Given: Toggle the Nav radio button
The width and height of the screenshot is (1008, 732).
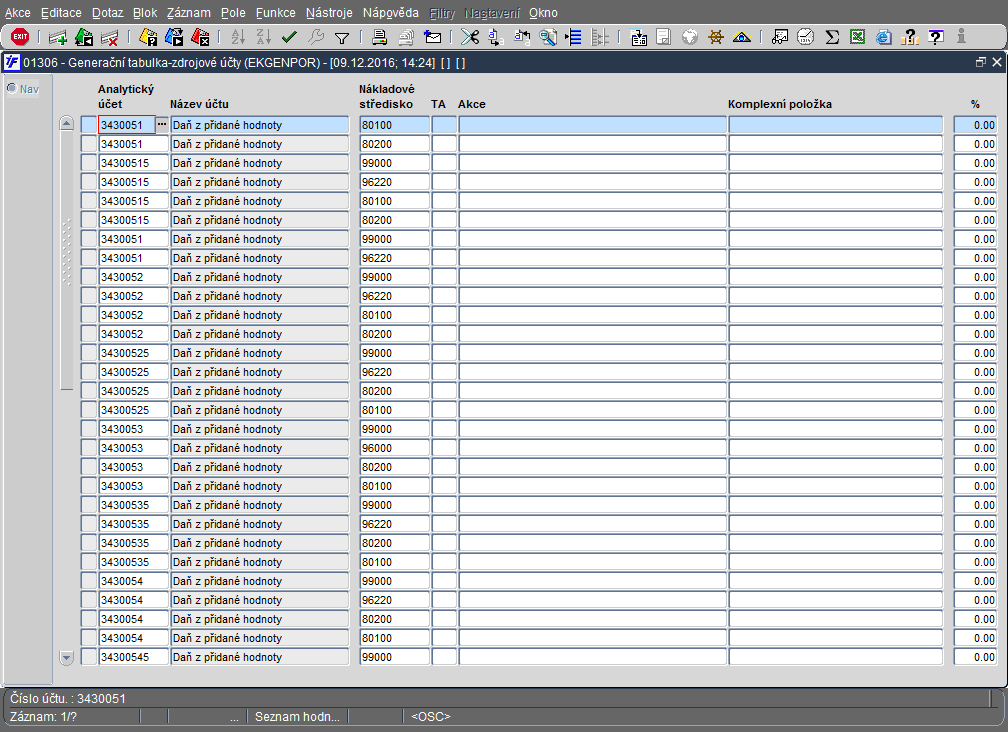Looking at the screenshot, I should (12, 88).
